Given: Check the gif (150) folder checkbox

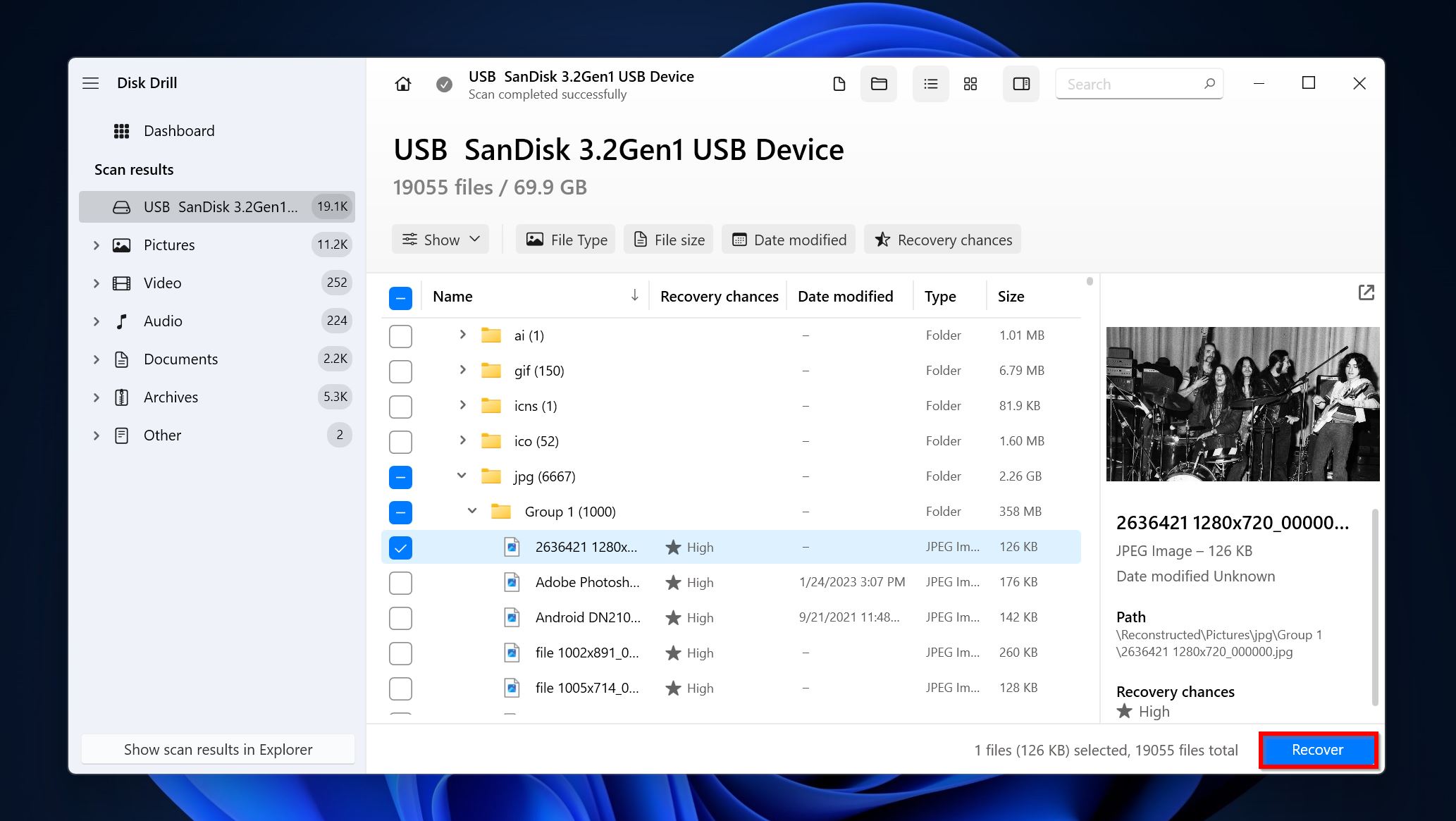Looking at the screenshot, I should pos(400,371).
